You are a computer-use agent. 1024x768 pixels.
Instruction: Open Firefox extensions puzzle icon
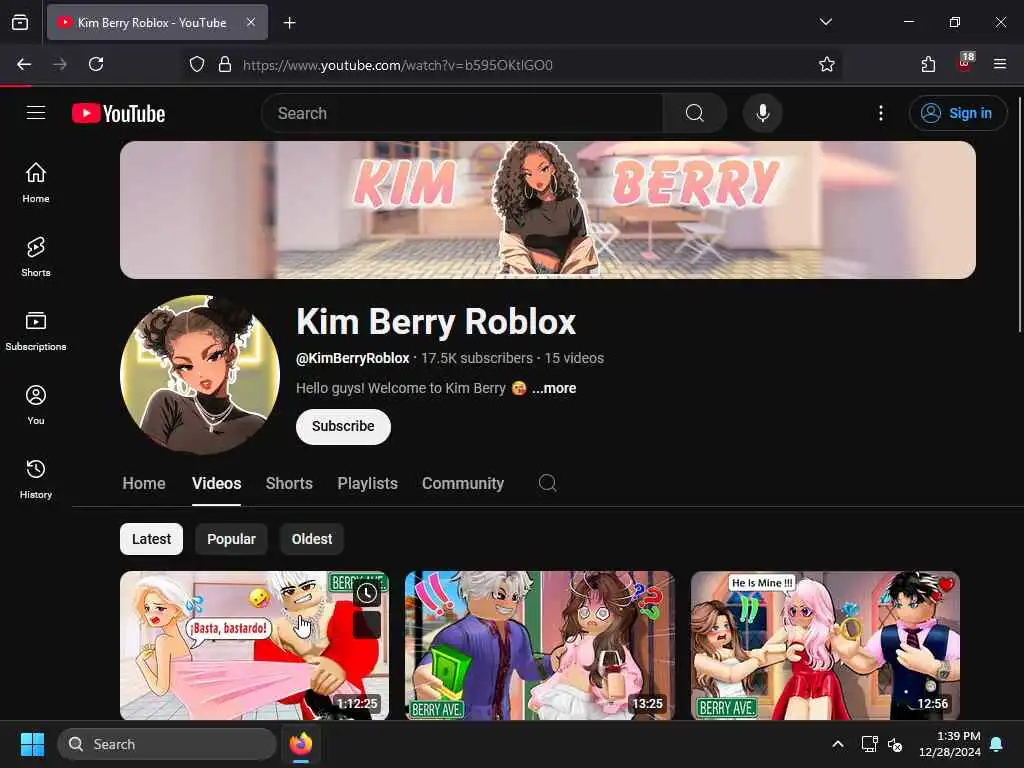click(928, 64)
